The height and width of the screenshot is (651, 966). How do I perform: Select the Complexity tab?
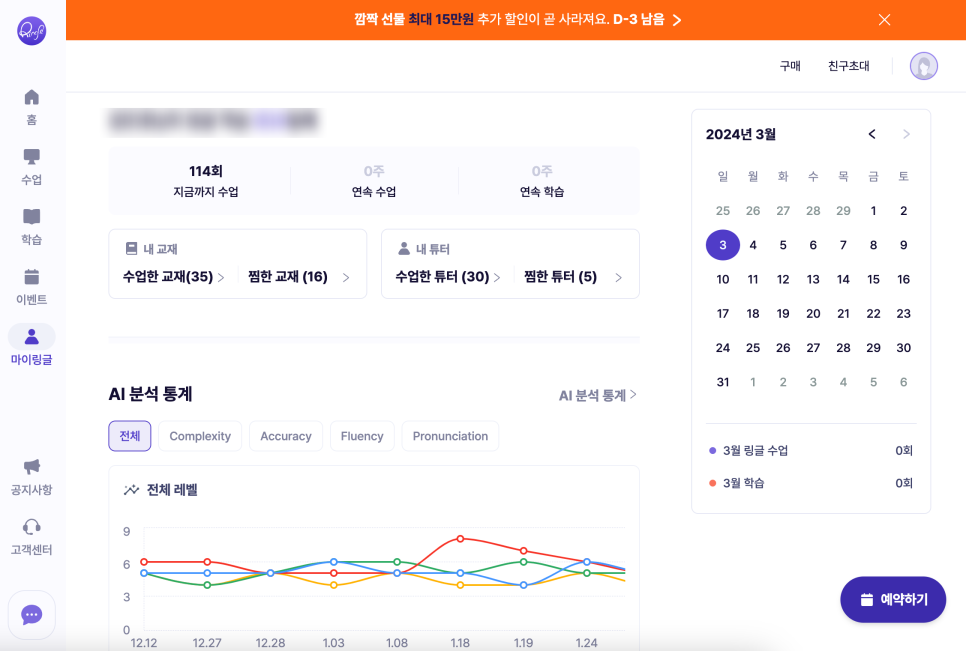[200, 436]
